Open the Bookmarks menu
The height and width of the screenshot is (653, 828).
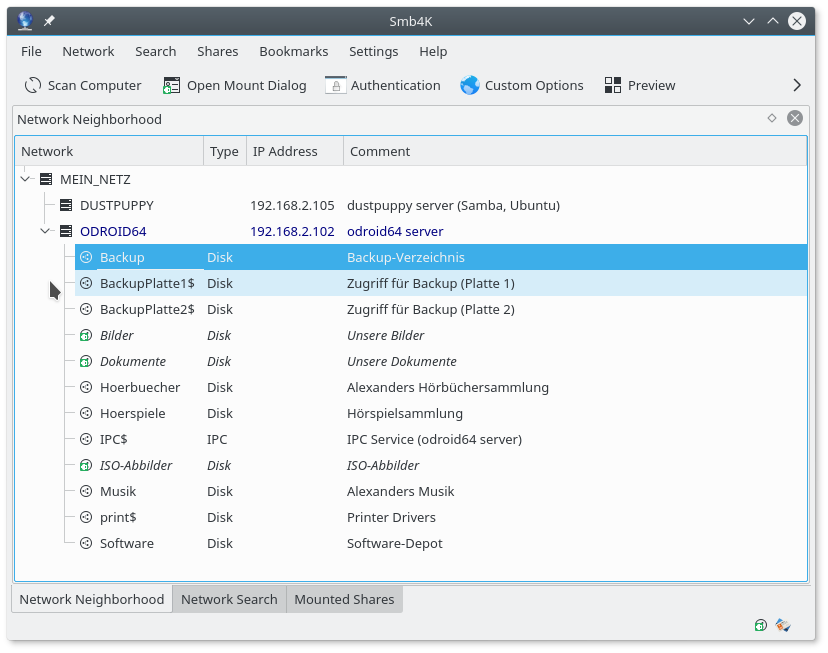293,51
